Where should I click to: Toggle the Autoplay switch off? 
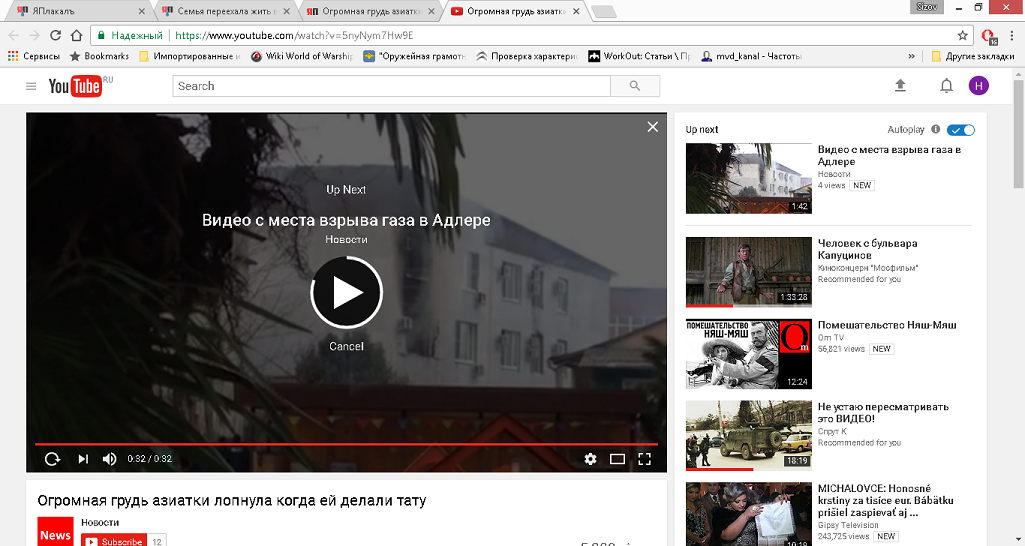tap(961, 130)
